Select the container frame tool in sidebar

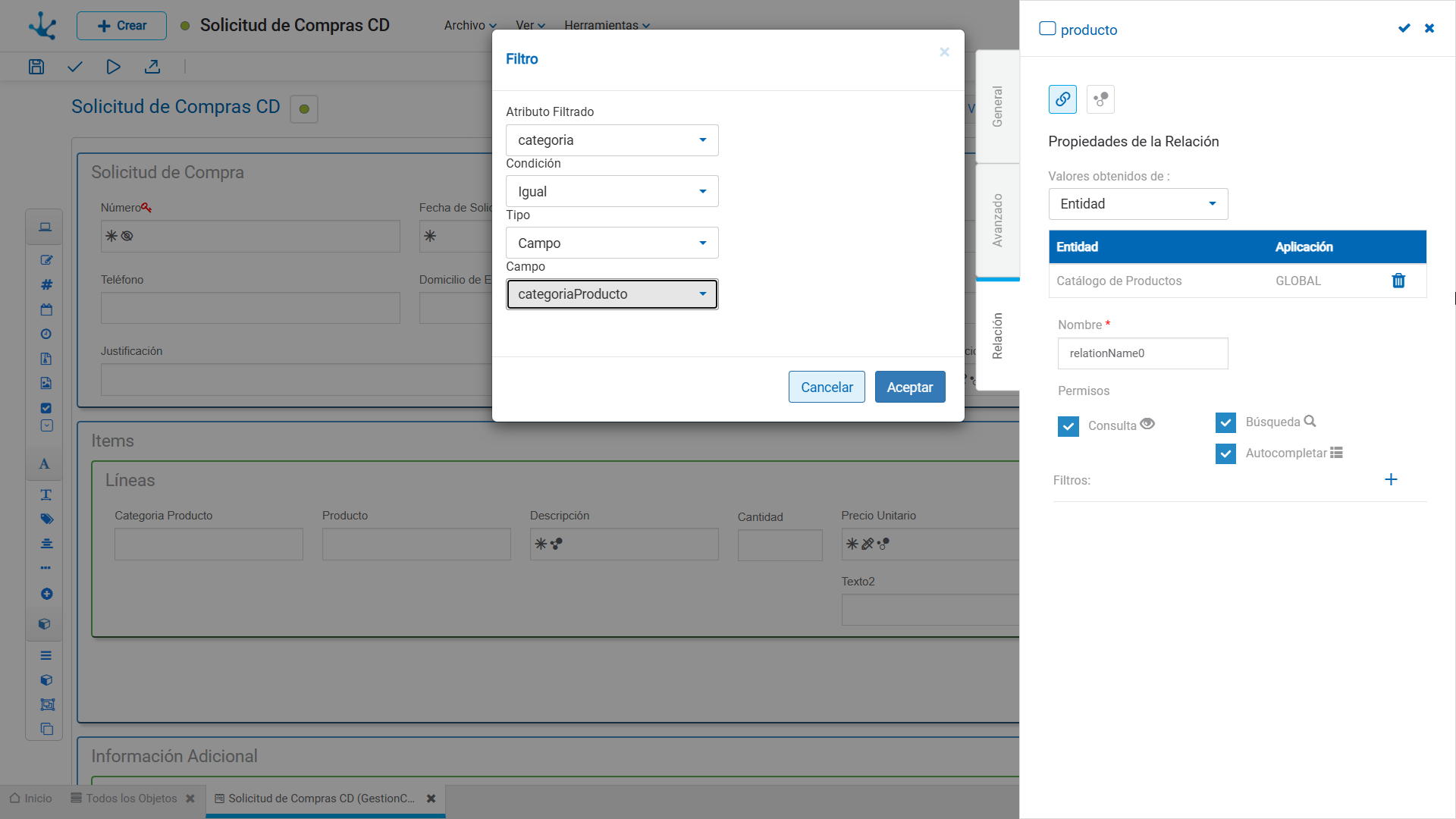[47, 704]
